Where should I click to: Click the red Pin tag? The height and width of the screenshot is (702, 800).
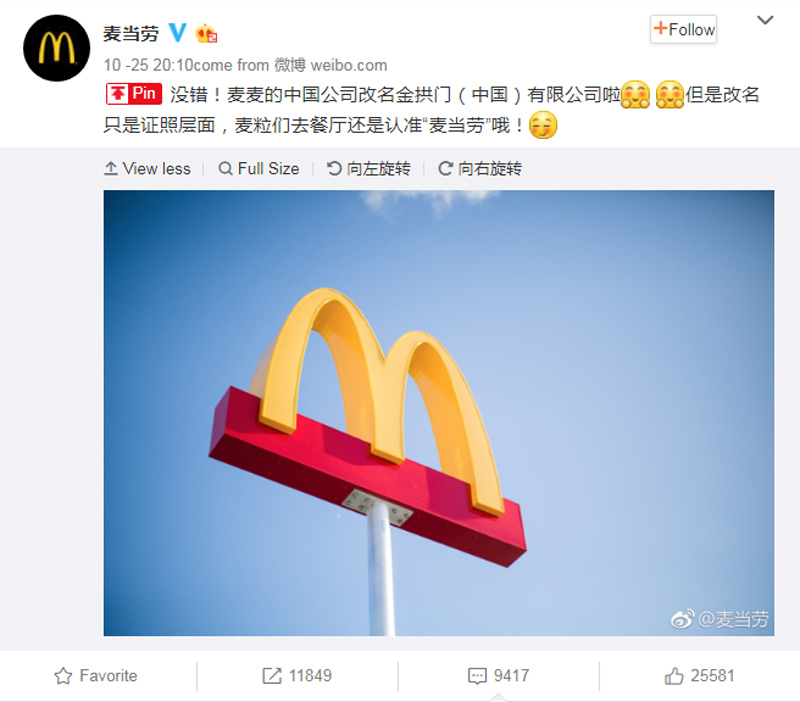click(134, 94)
